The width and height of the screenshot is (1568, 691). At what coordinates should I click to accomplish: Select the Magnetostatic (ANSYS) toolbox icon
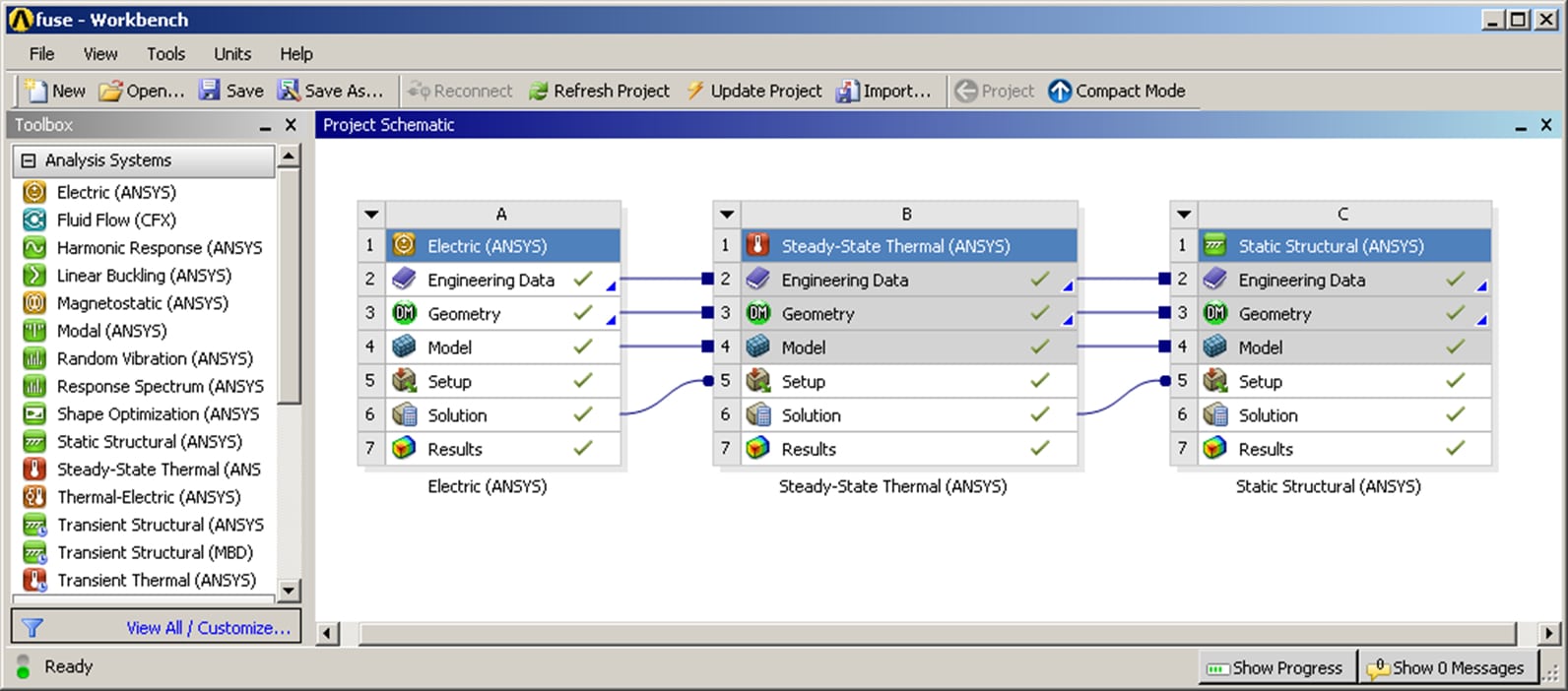coord(34,303)
